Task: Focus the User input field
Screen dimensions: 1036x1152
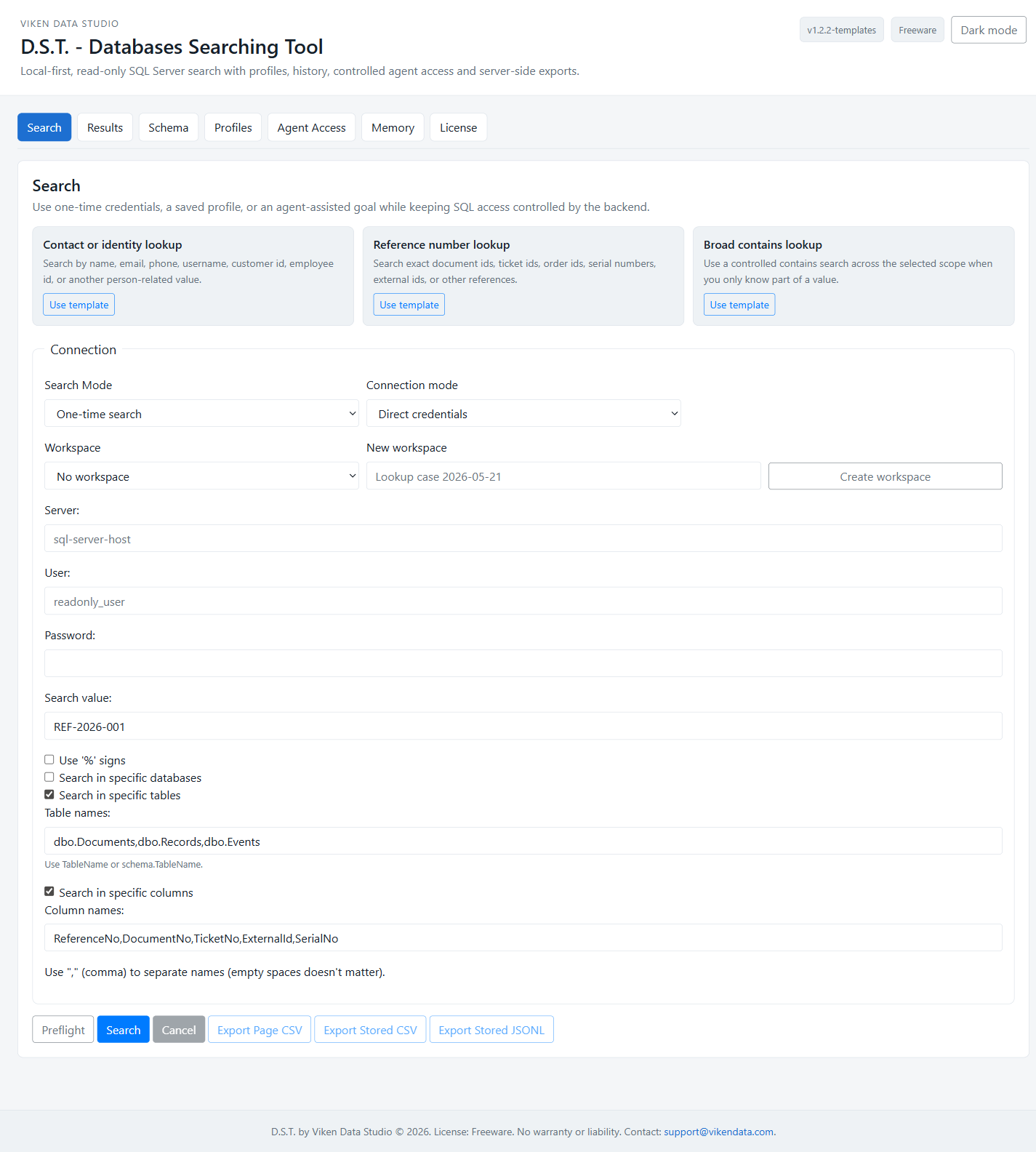Action: pos(523,601)
